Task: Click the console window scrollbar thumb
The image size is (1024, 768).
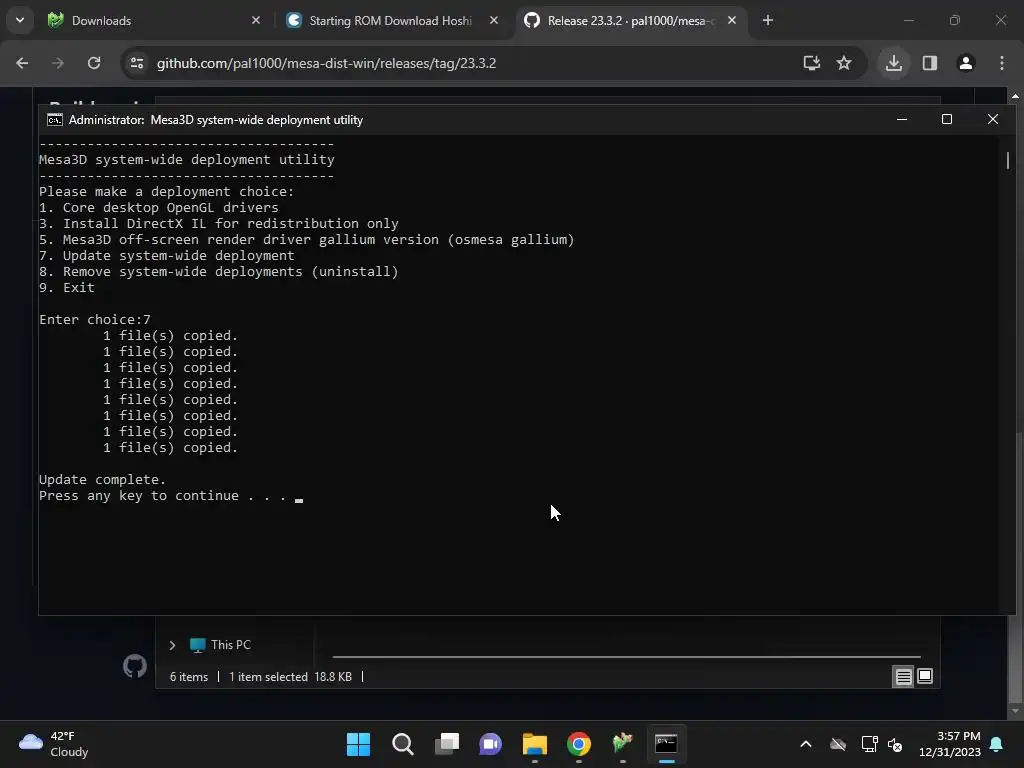Action: (1008, 160)
